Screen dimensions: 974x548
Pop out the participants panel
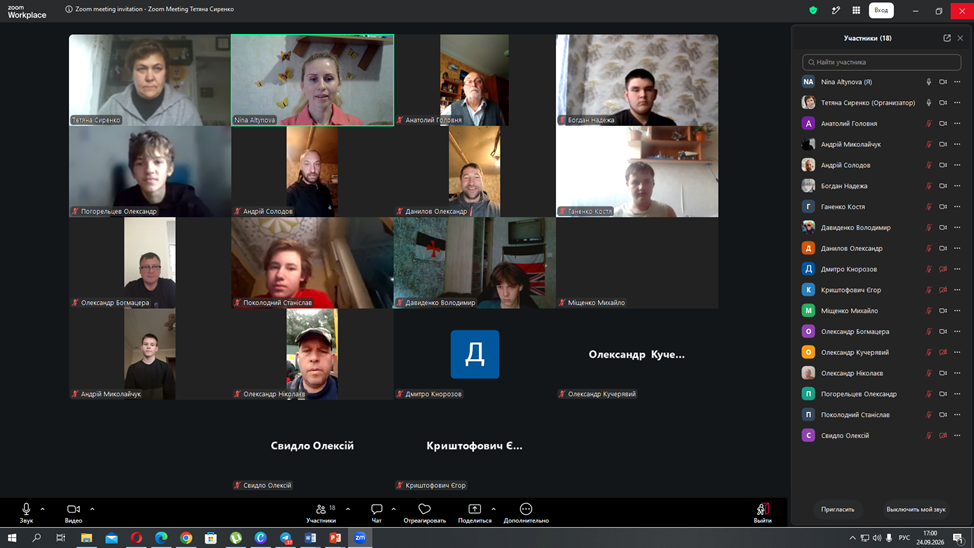tap(947, 38)
